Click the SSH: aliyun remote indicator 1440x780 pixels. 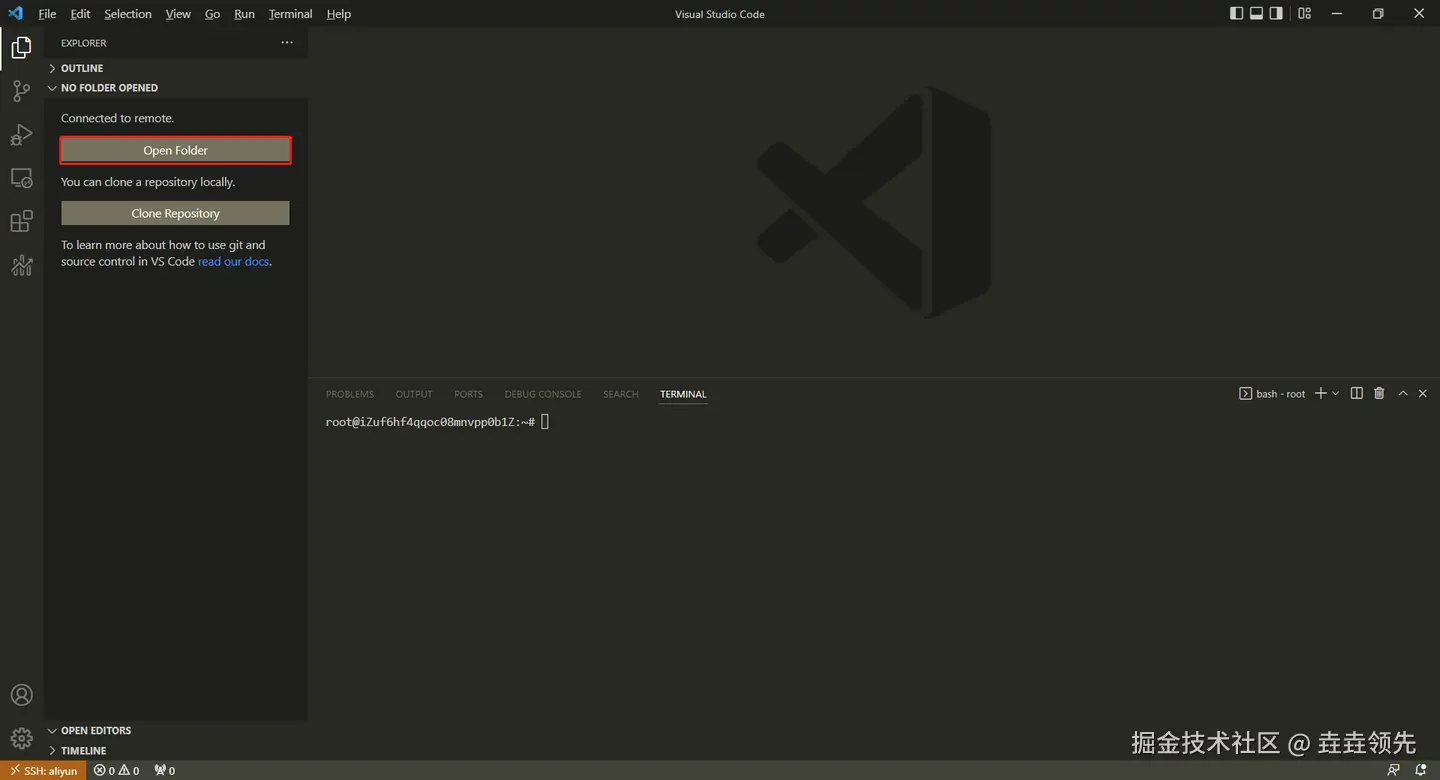coord(43,770)
